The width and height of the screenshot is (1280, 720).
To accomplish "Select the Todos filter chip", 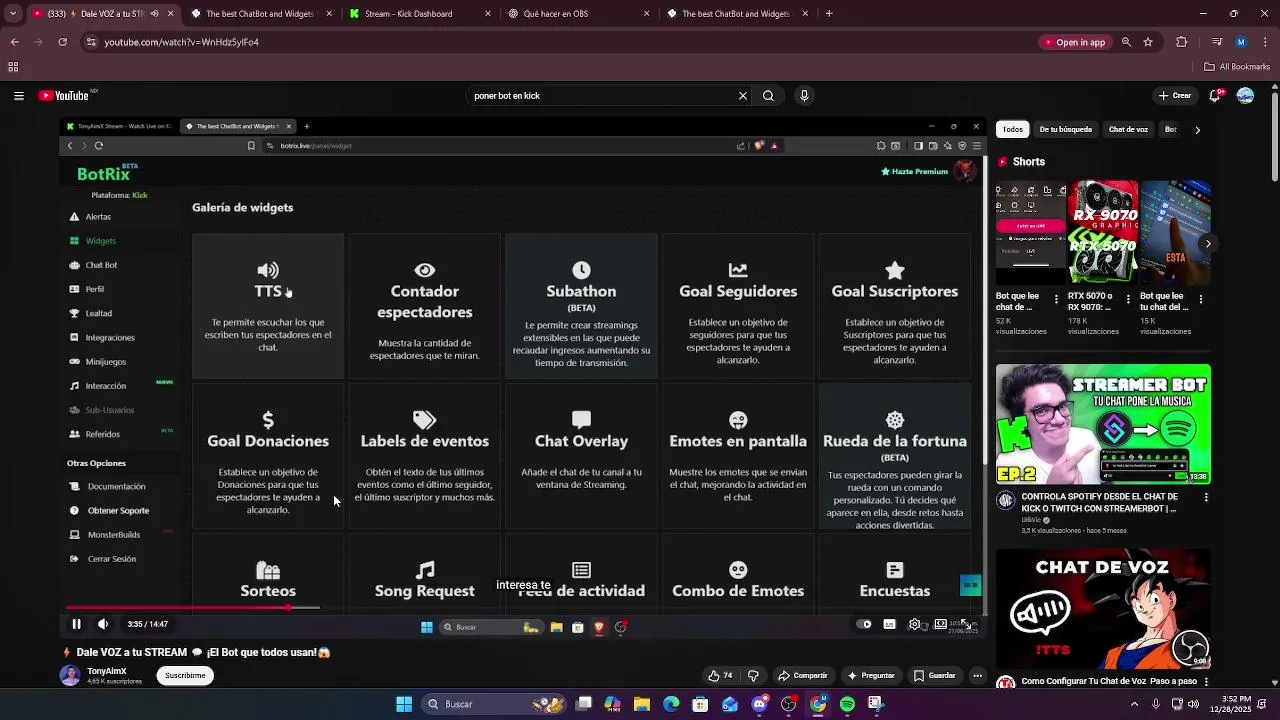I will tap(1013, 129).
